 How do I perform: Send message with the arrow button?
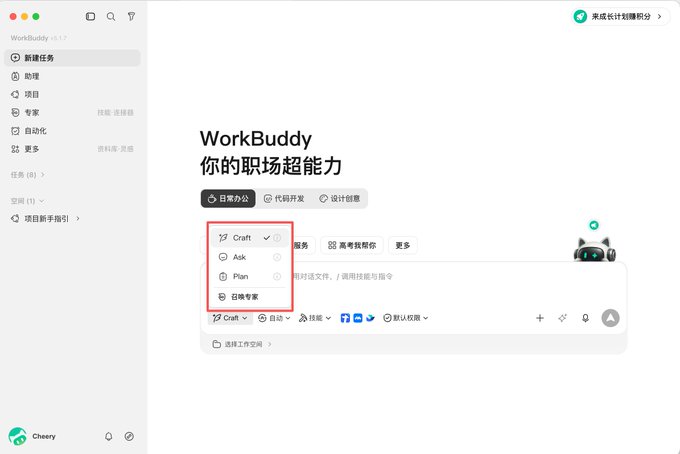pos(610,318)
